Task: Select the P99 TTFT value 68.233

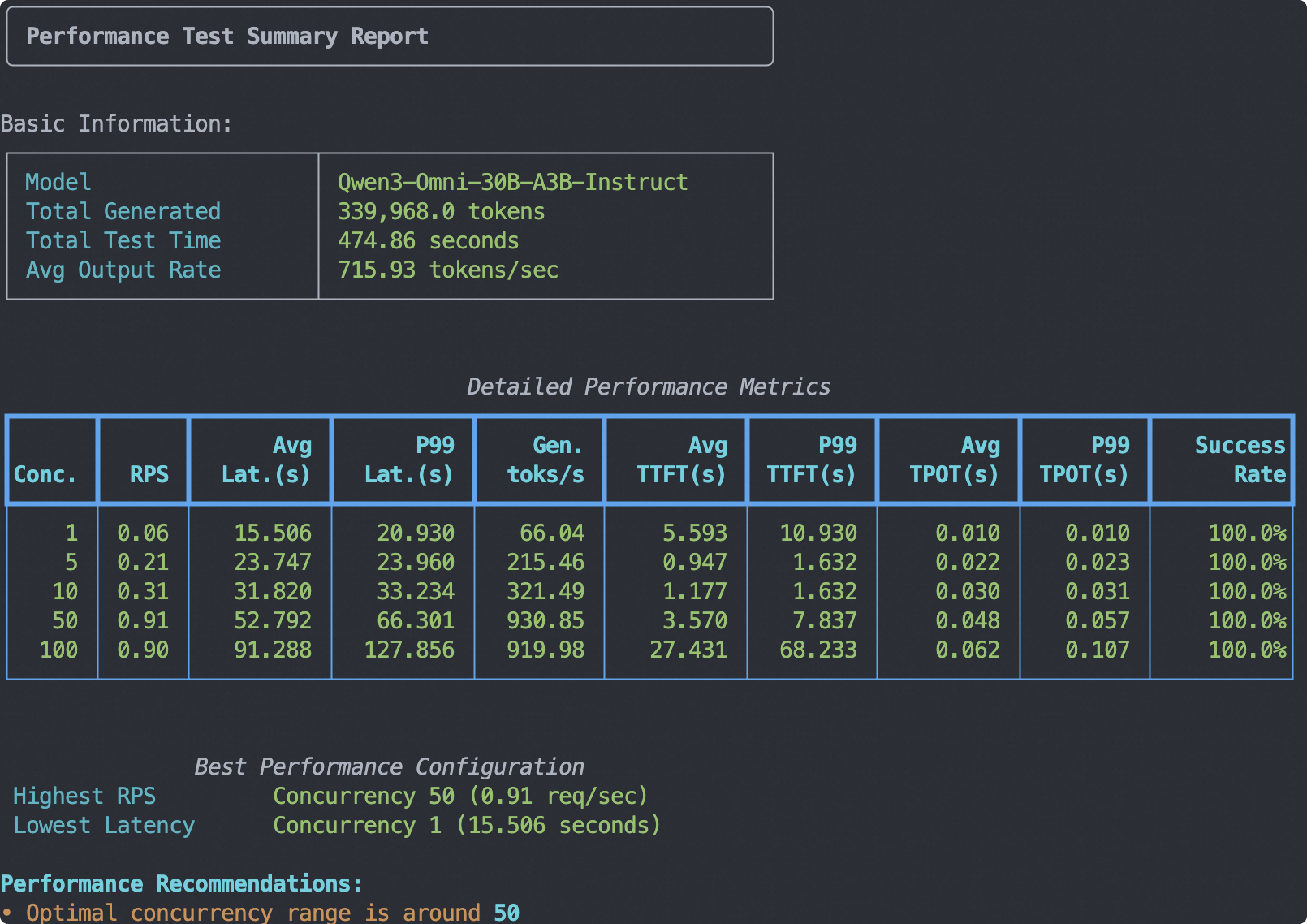Action: pos(818,650)
